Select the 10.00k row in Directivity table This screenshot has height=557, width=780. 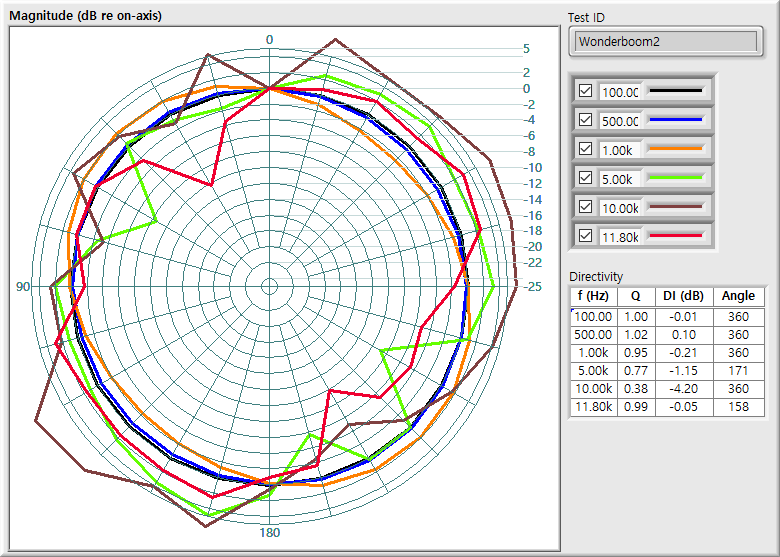pos(668,388)
